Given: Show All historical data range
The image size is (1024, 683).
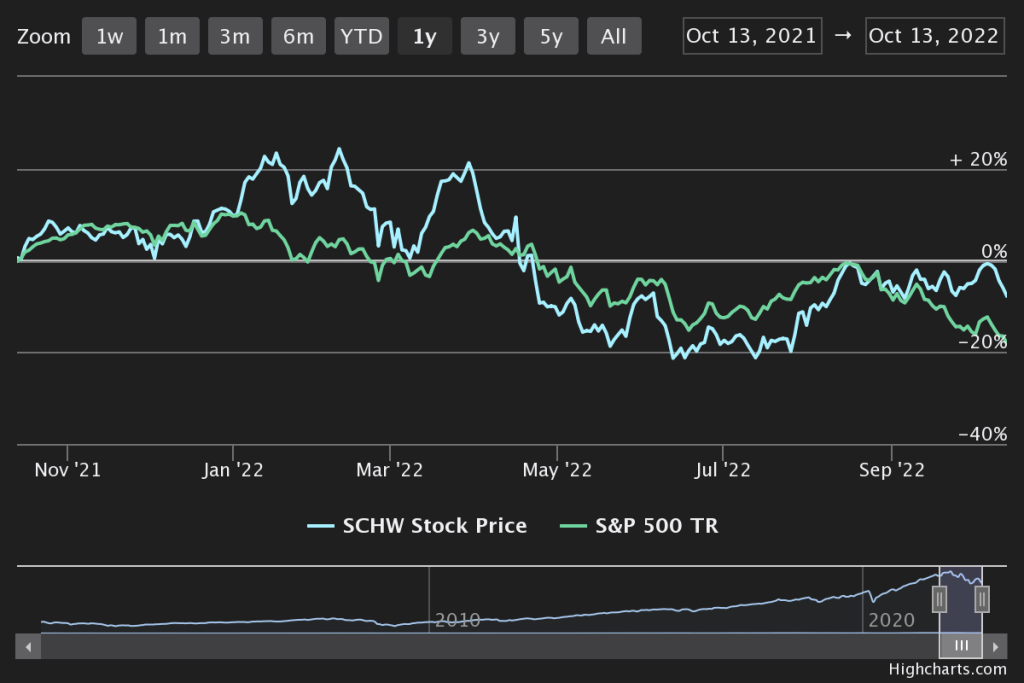Looking at the screenshot, I should 614,37.
